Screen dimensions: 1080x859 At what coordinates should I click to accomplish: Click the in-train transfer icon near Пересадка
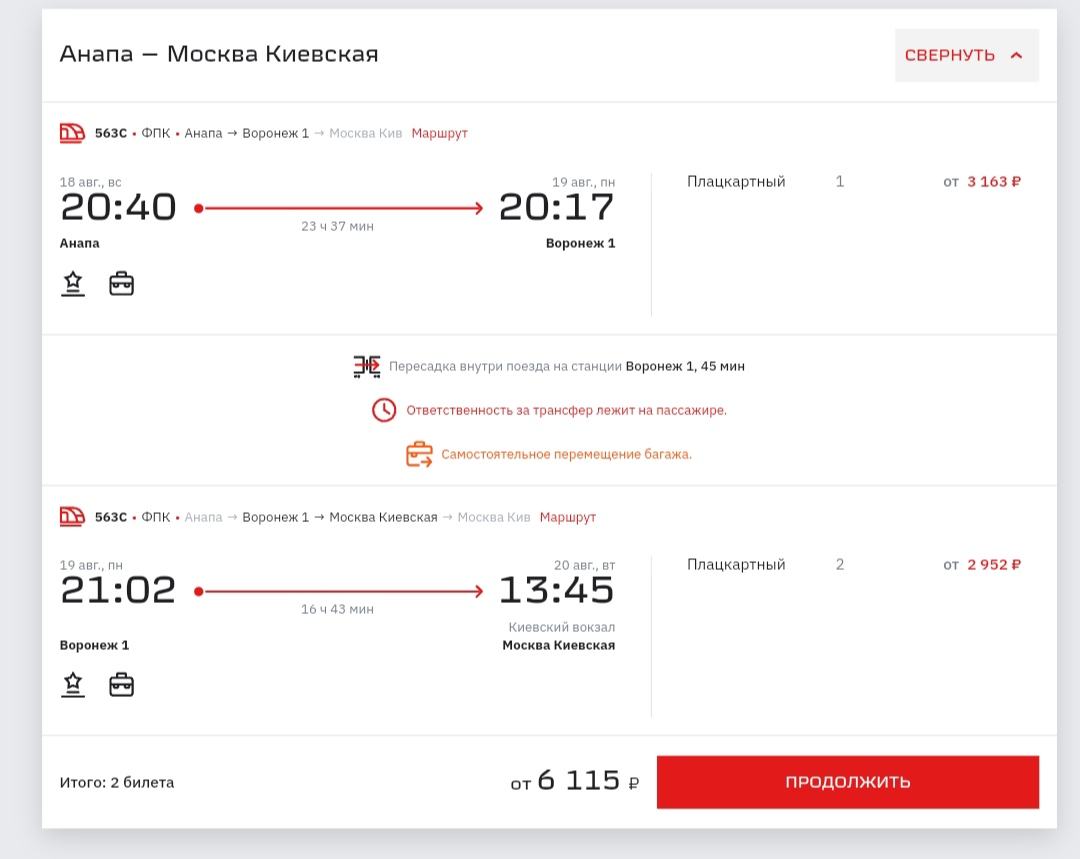[x=367, y=366]
